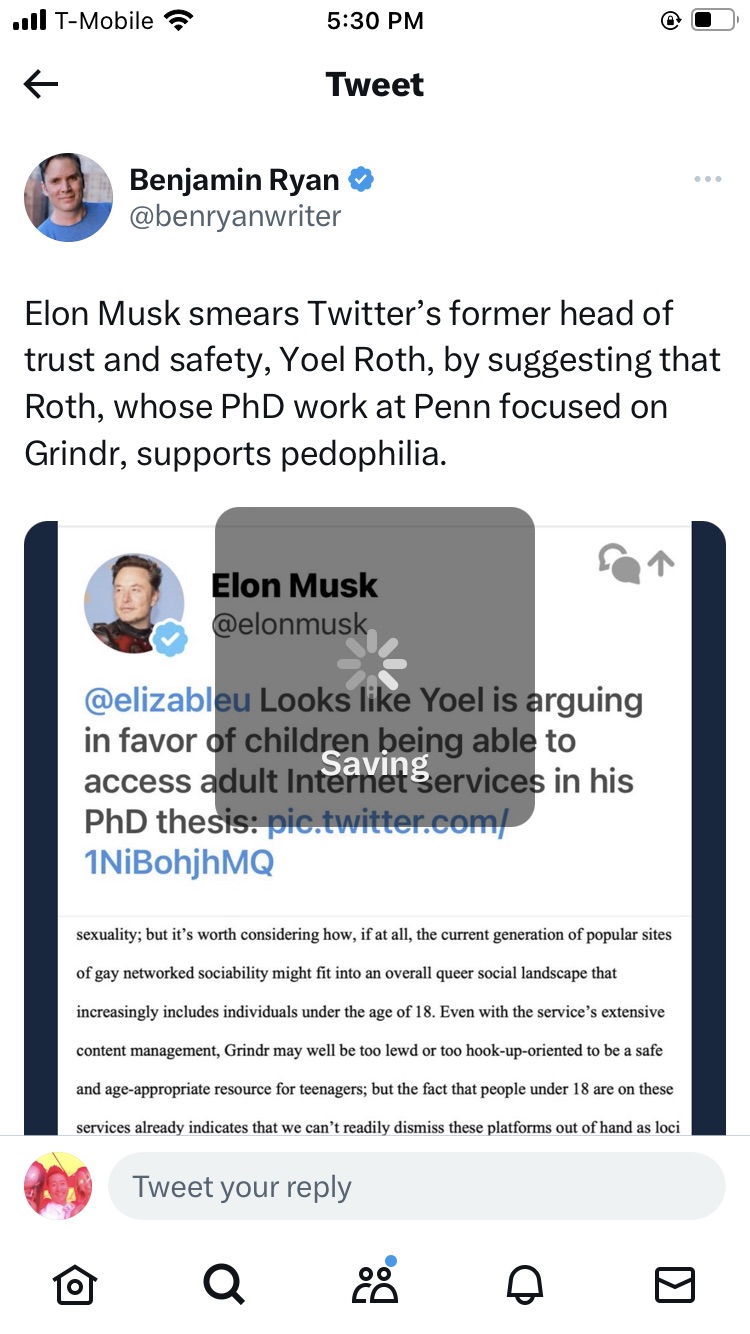Tap the blue verified badge beside Benjamin Ryan

[361, 180]
